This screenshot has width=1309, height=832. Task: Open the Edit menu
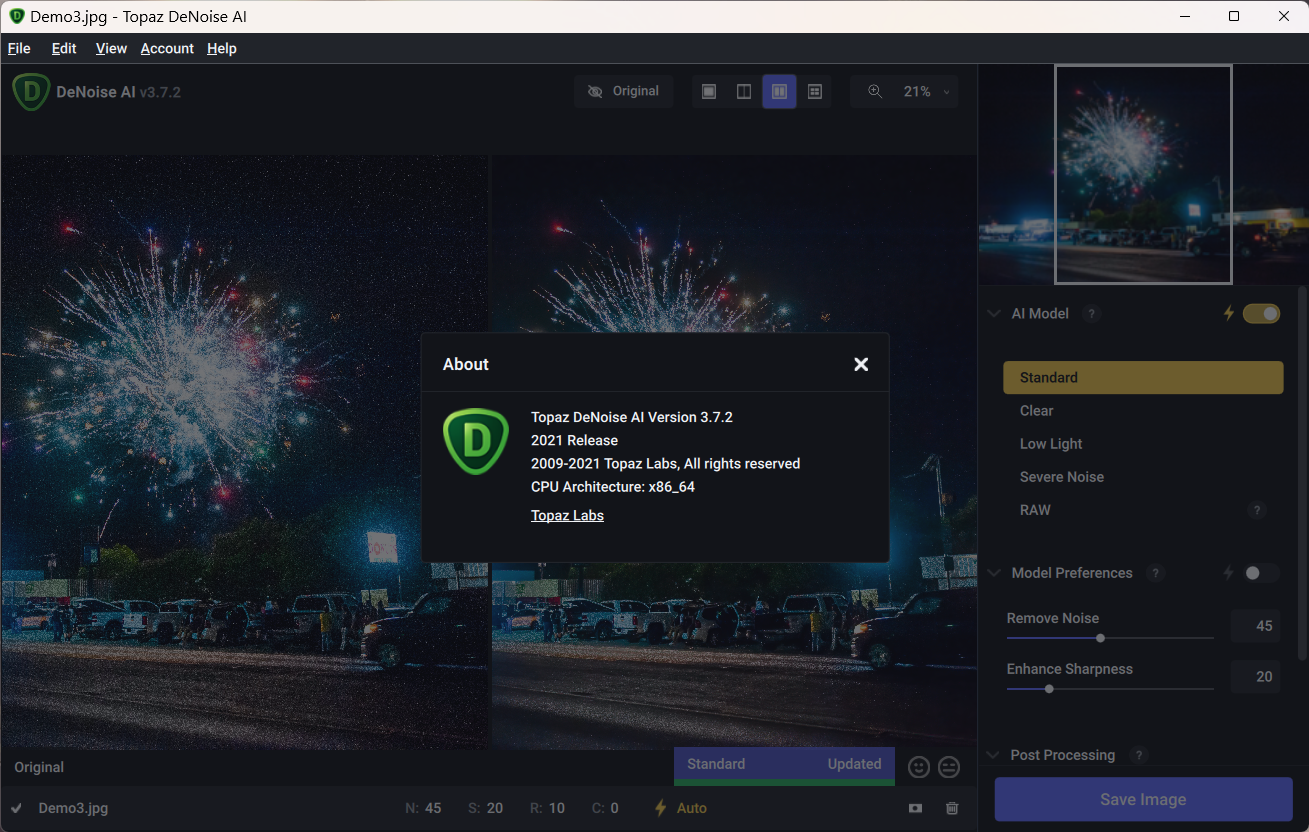pyautogui.click(x=64, y=48)
